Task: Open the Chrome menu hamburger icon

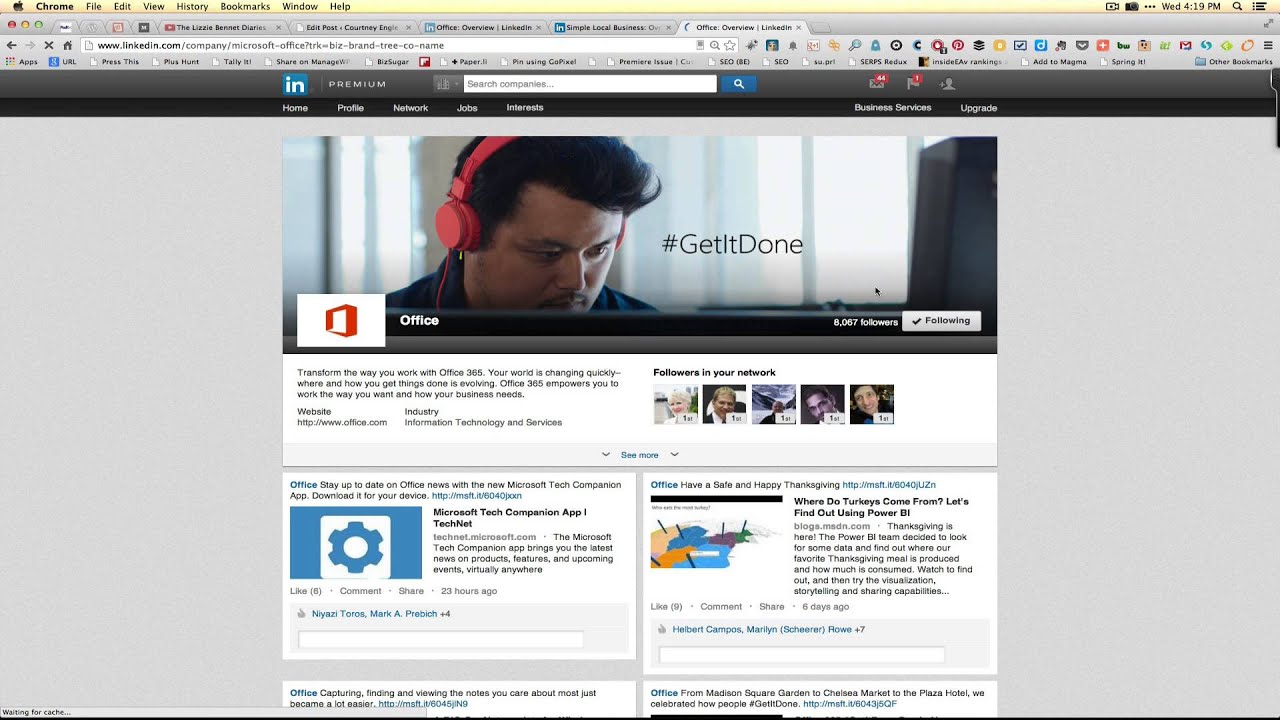Action: point(1268,45)
